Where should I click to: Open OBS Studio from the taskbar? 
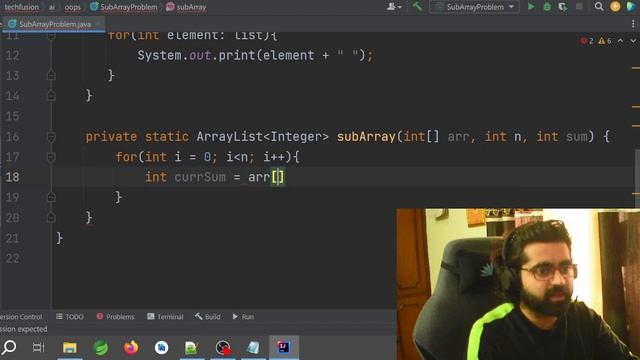tap(223, 348)
